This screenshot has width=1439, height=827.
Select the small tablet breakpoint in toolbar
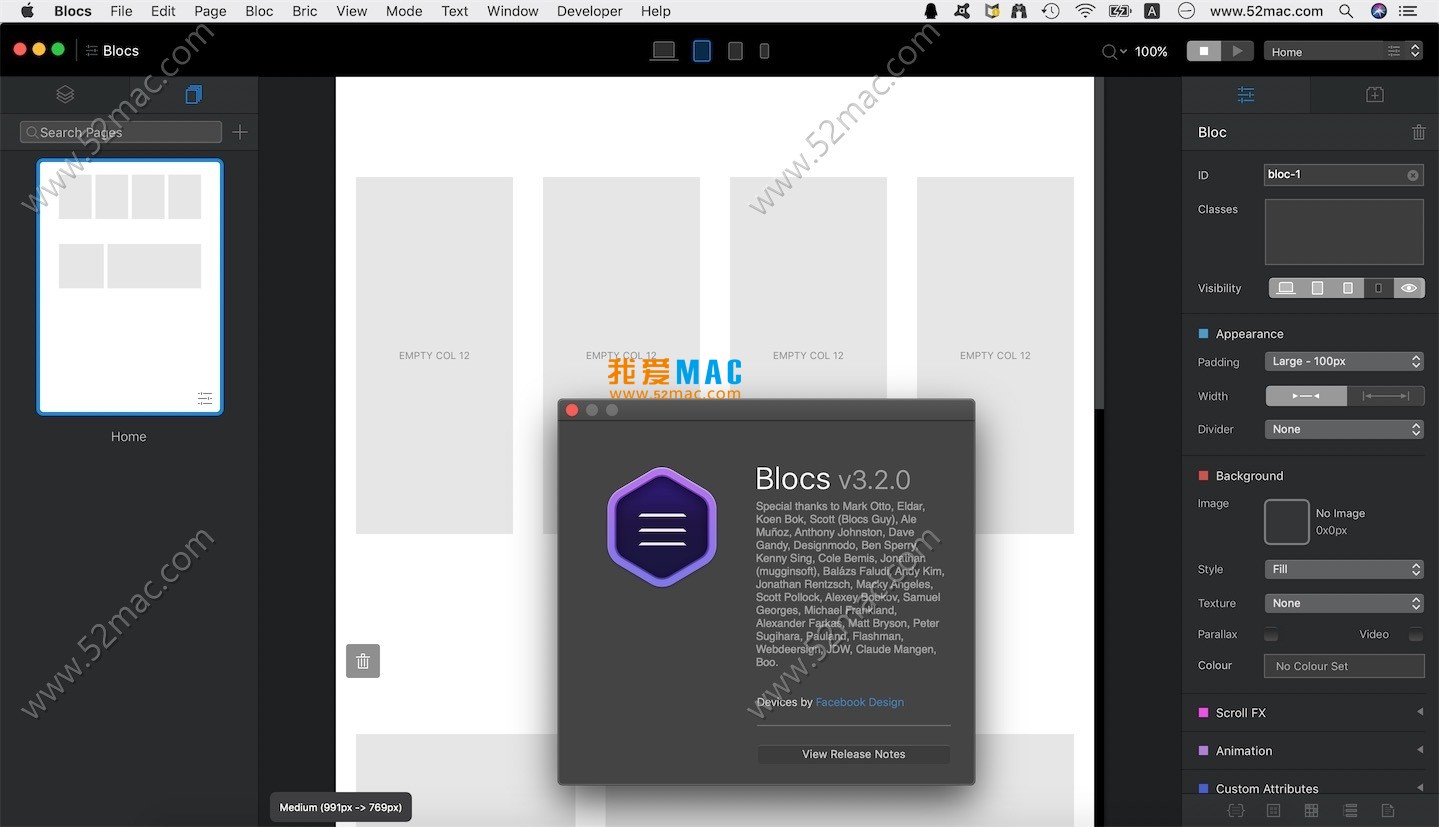[735, 51]
